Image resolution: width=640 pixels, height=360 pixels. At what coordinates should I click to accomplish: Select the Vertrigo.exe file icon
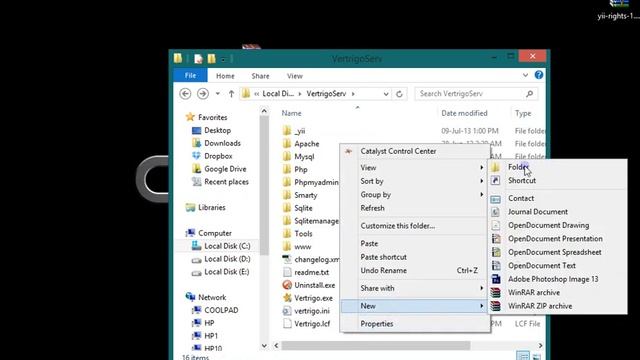click(x=287, y=298)
